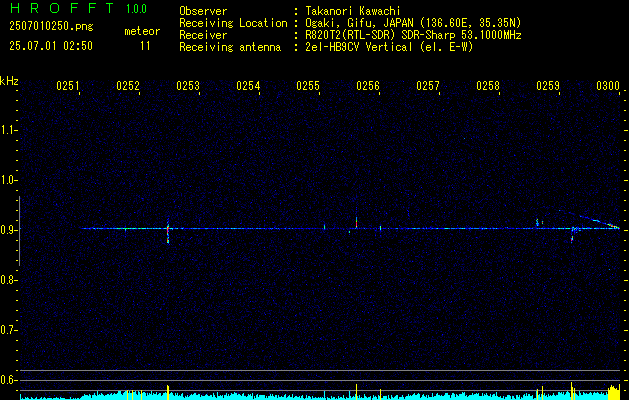Click the 0.6 kHz axis label
The image size is (629, 400).
8,380
